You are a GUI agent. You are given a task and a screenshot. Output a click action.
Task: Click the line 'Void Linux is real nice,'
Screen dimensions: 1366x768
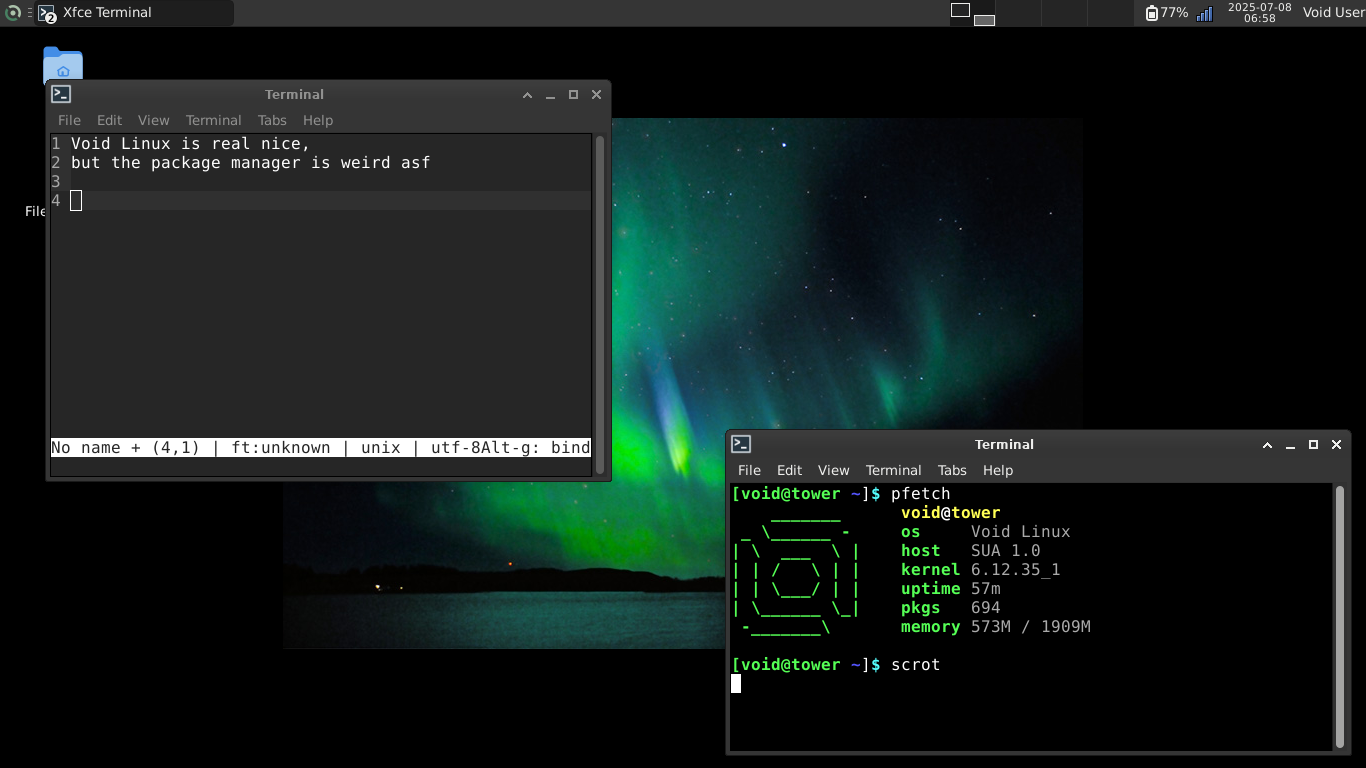tap(191, 143)
